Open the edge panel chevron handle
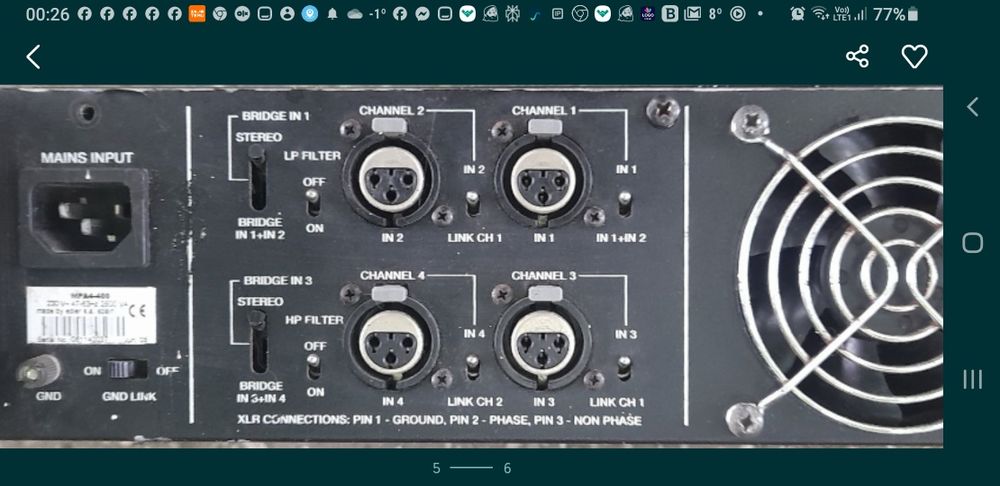 972,107
